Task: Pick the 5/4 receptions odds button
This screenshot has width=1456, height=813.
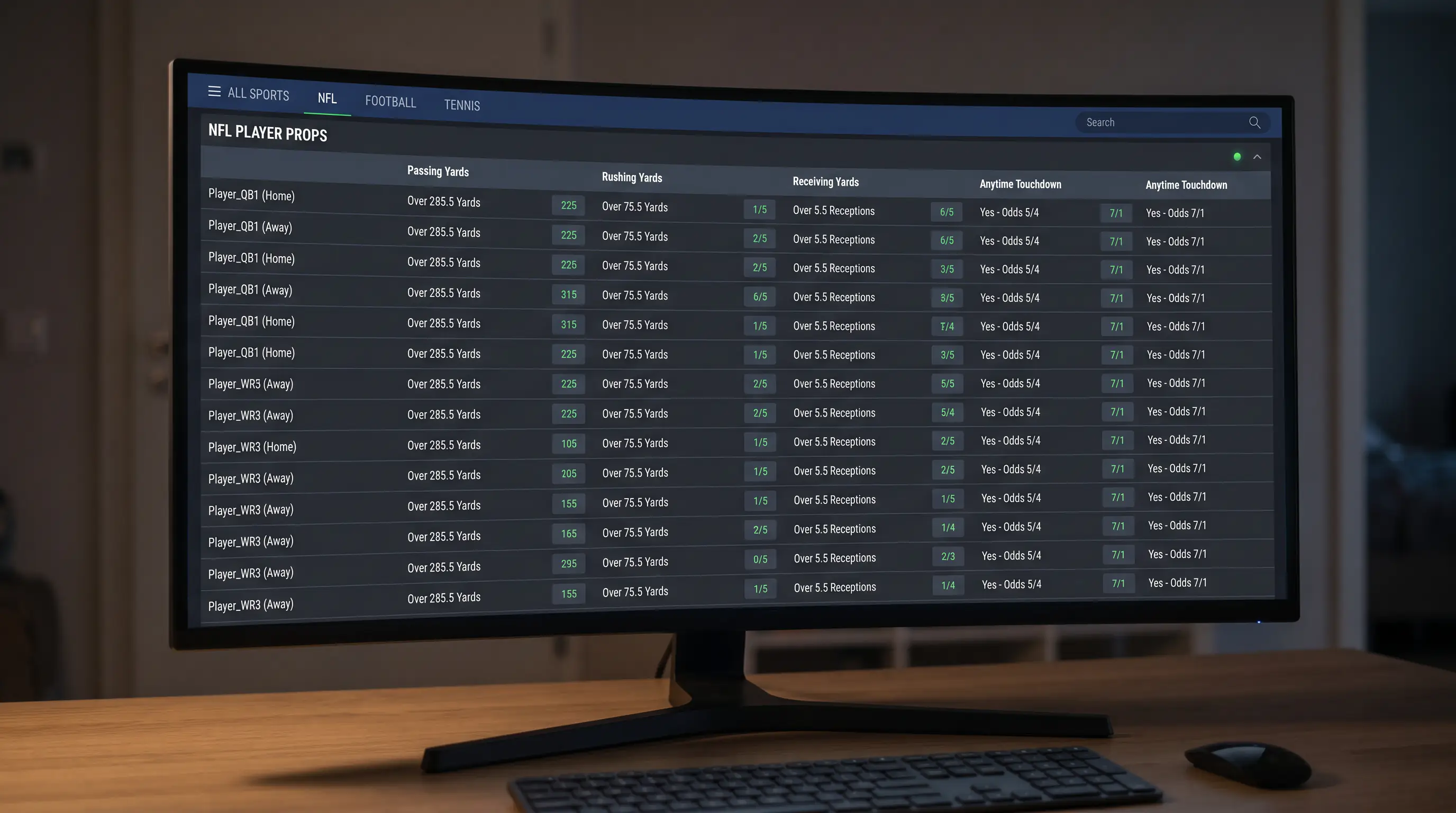Action: click(x=948, y=413)
